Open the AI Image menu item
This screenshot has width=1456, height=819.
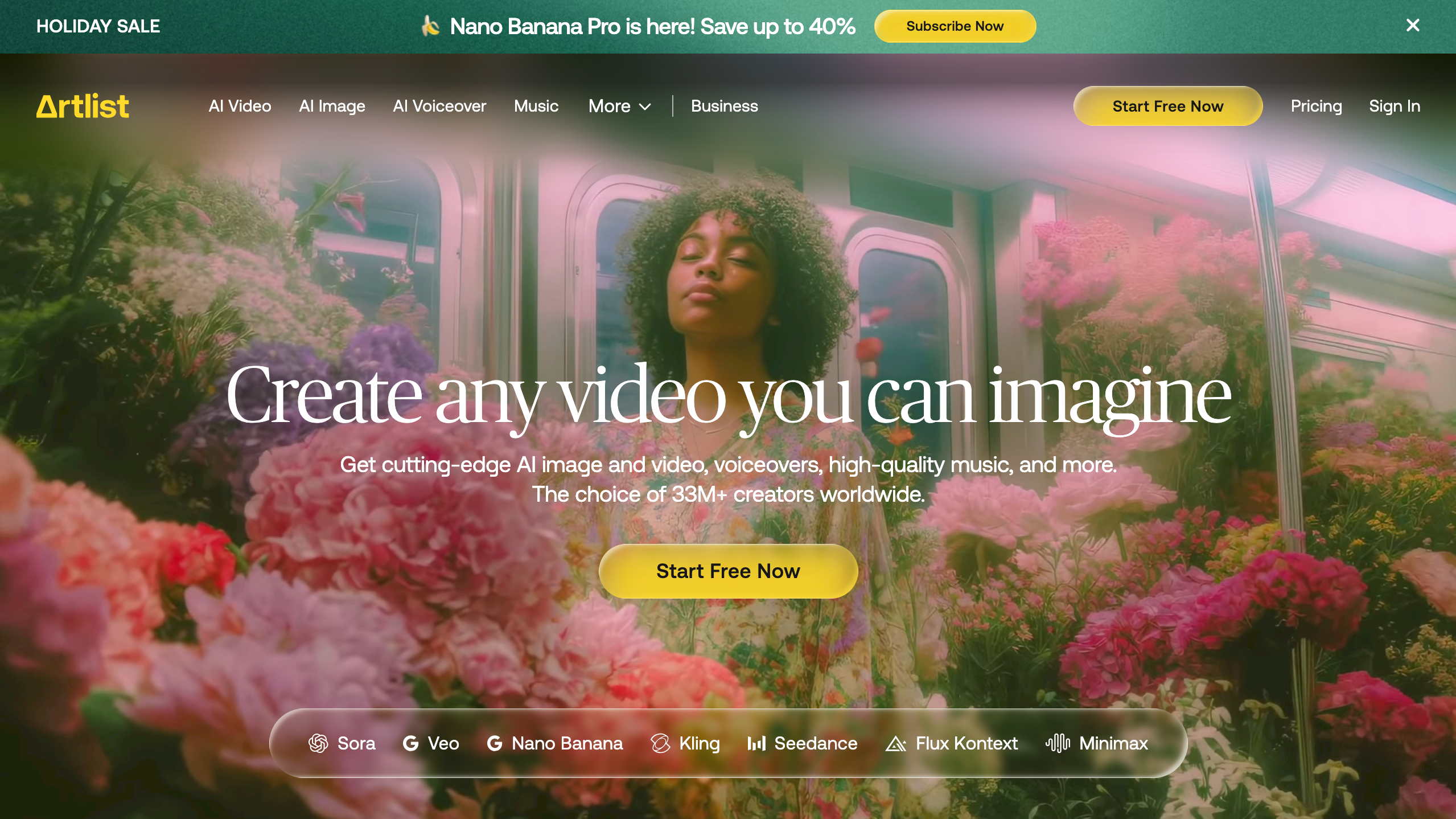[x=332, y=106]
